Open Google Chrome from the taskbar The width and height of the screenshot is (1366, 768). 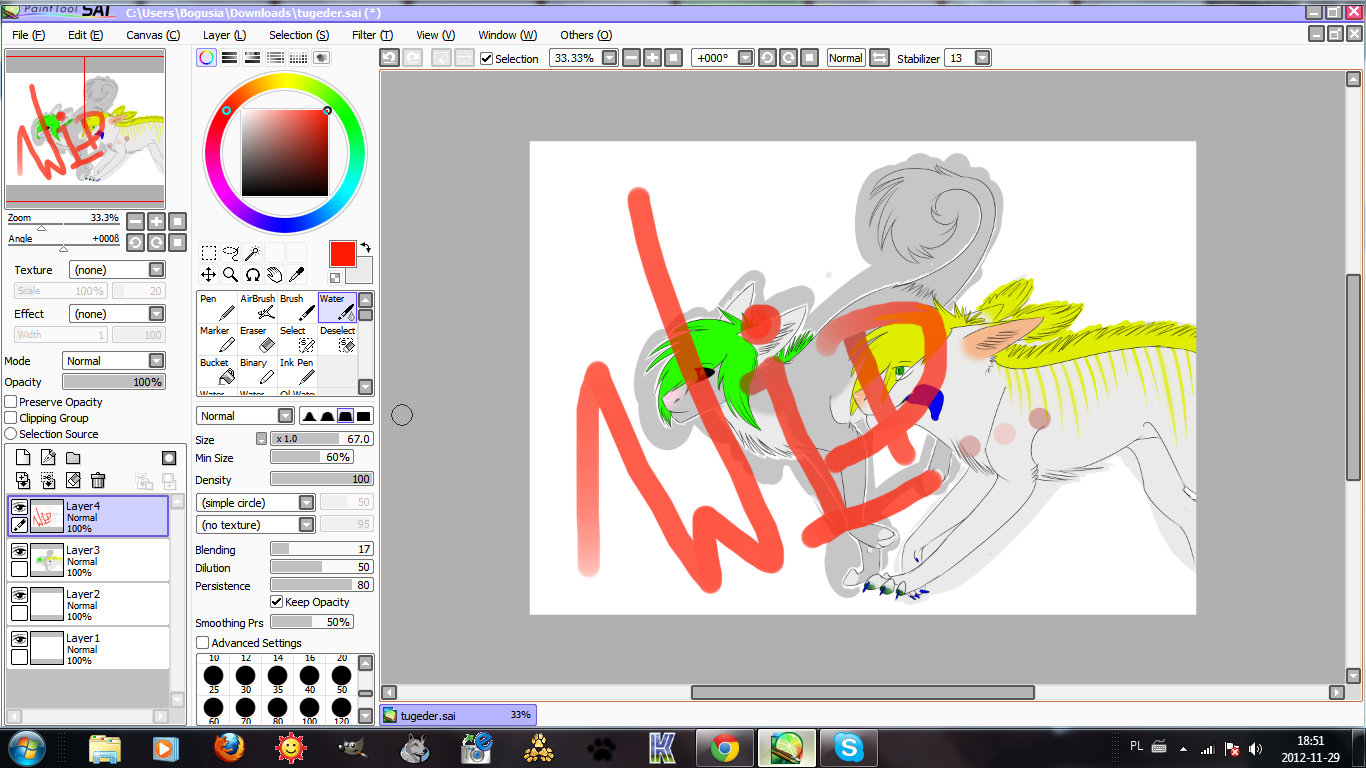pos(724,747)
